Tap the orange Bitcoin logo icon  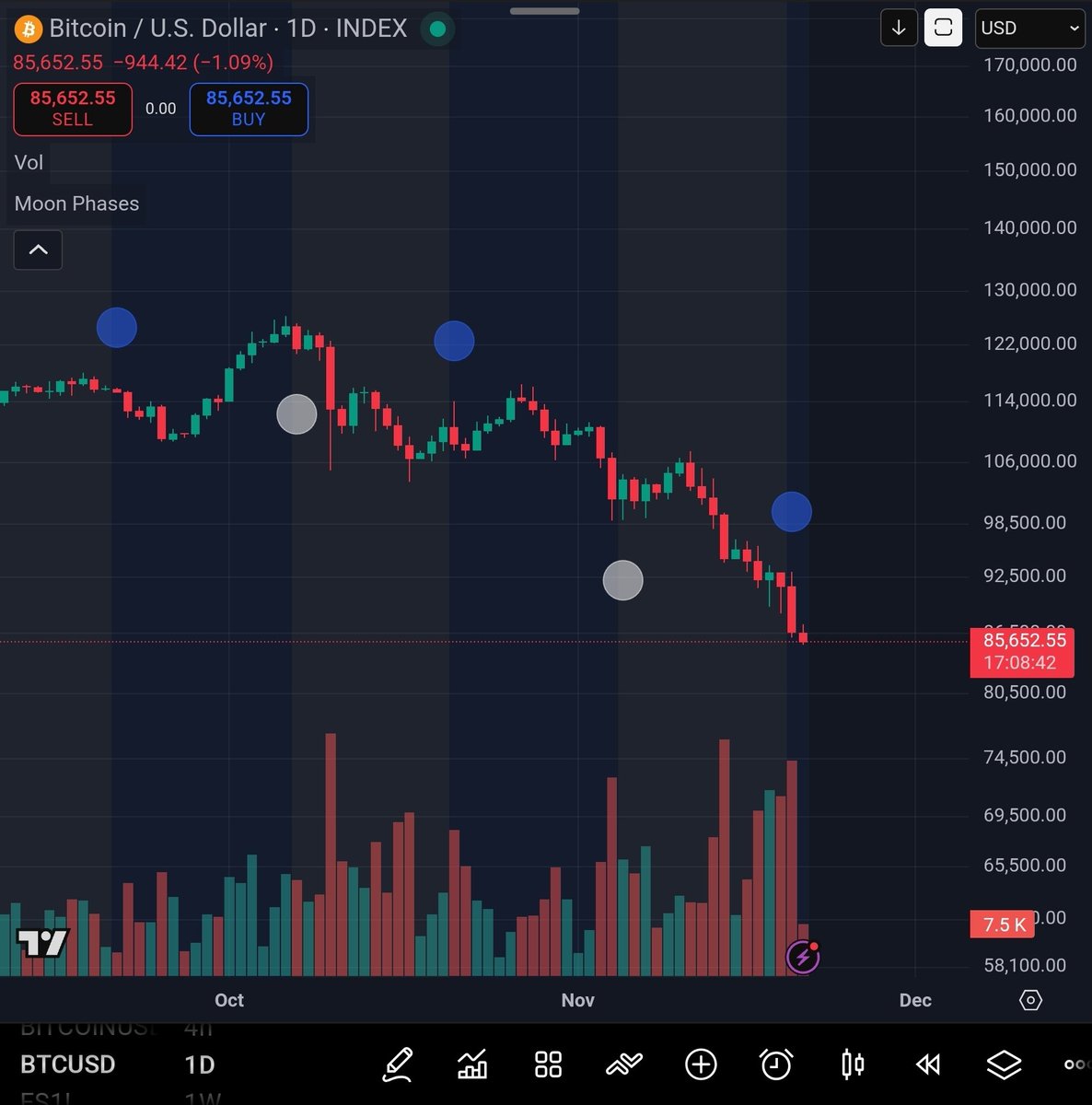pos(28,29)
